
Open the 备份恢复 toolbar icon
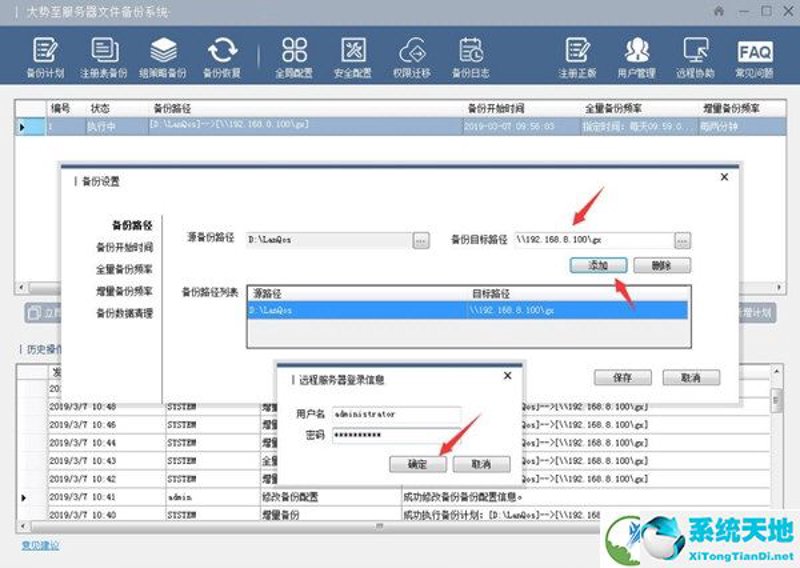click(x=222, y=58)
